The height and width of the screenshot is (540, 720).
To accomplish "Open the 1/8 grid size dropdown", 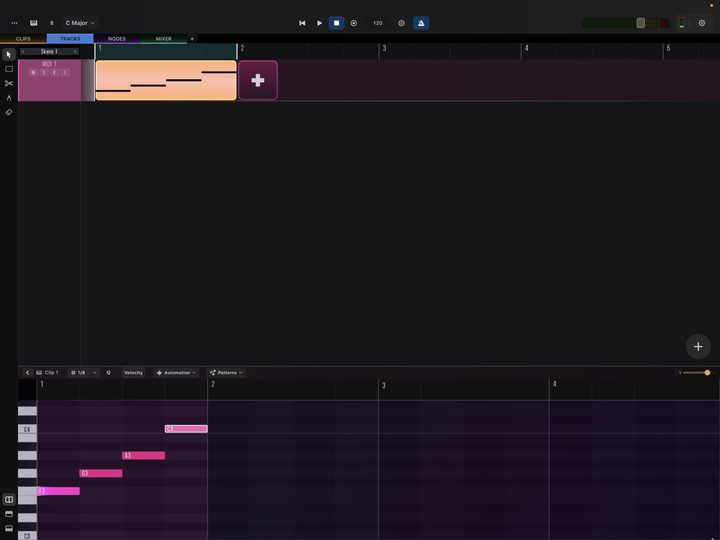I will 84,372.
